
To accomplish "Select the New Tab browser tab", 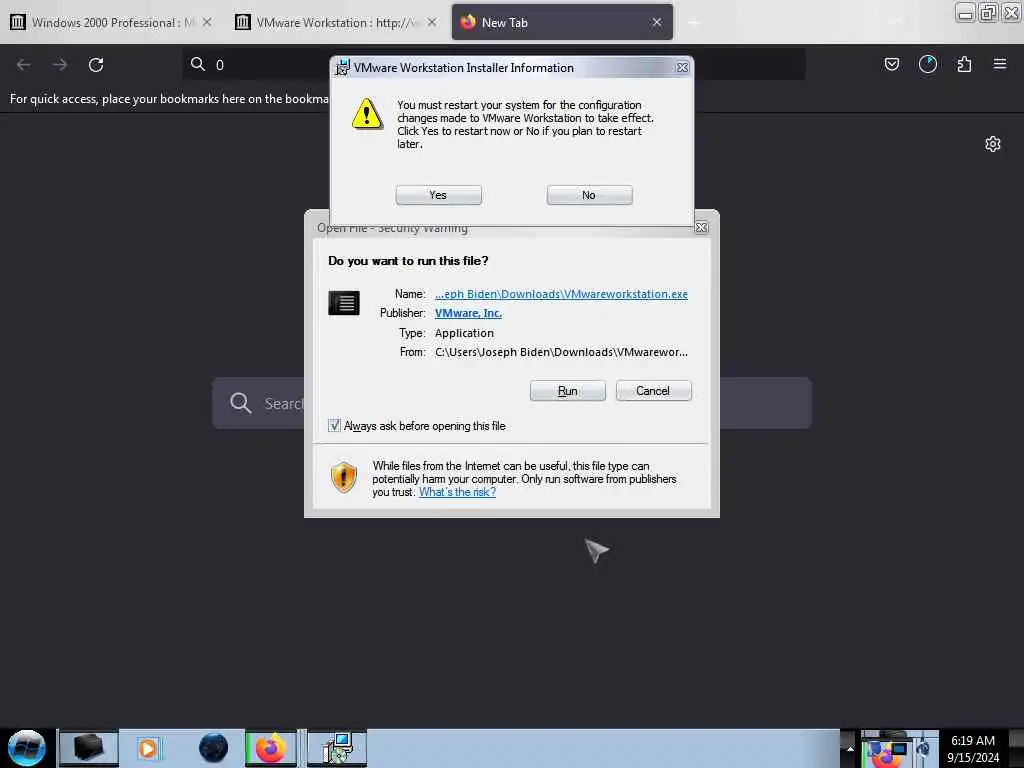I will pos(562,22).
